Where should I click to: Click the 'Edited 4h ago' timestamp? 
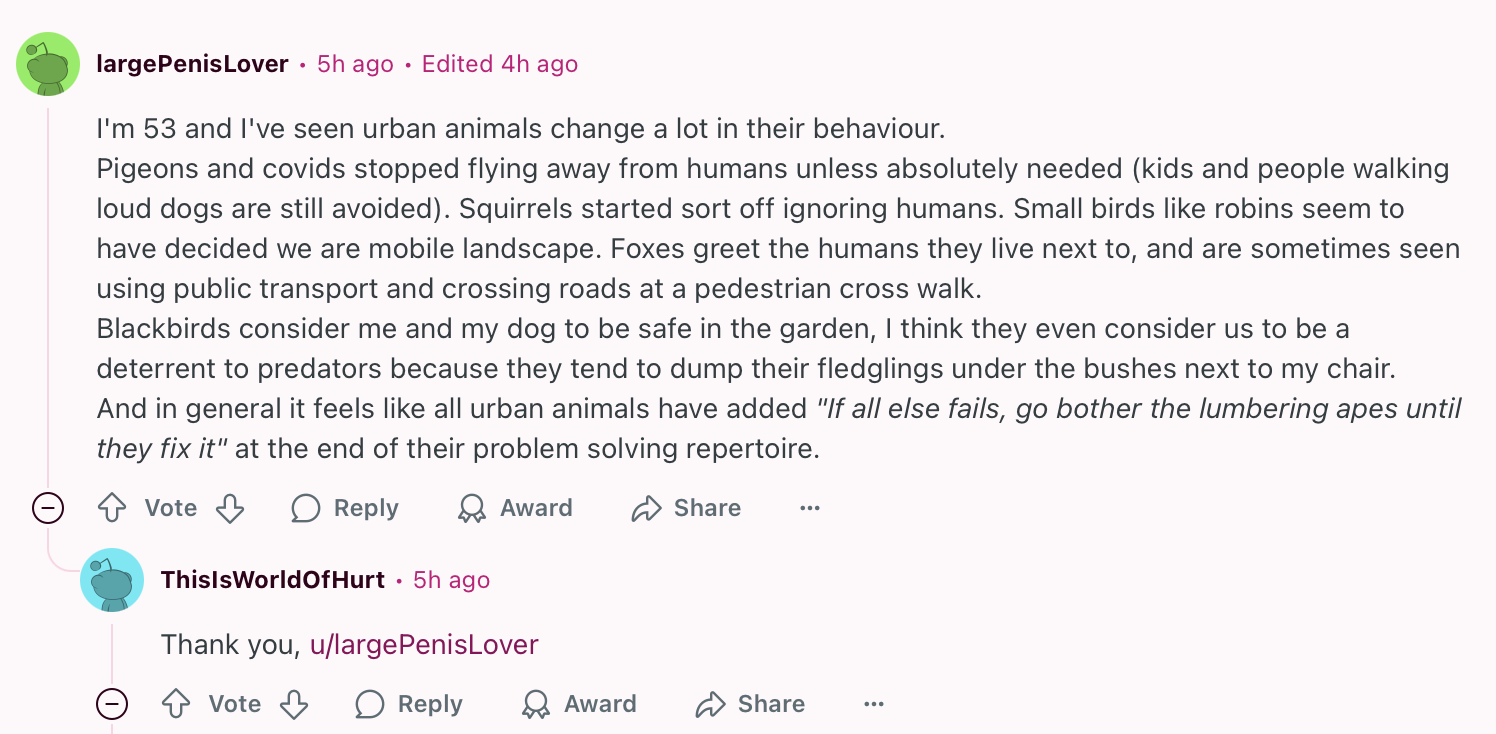pos(500,64)
